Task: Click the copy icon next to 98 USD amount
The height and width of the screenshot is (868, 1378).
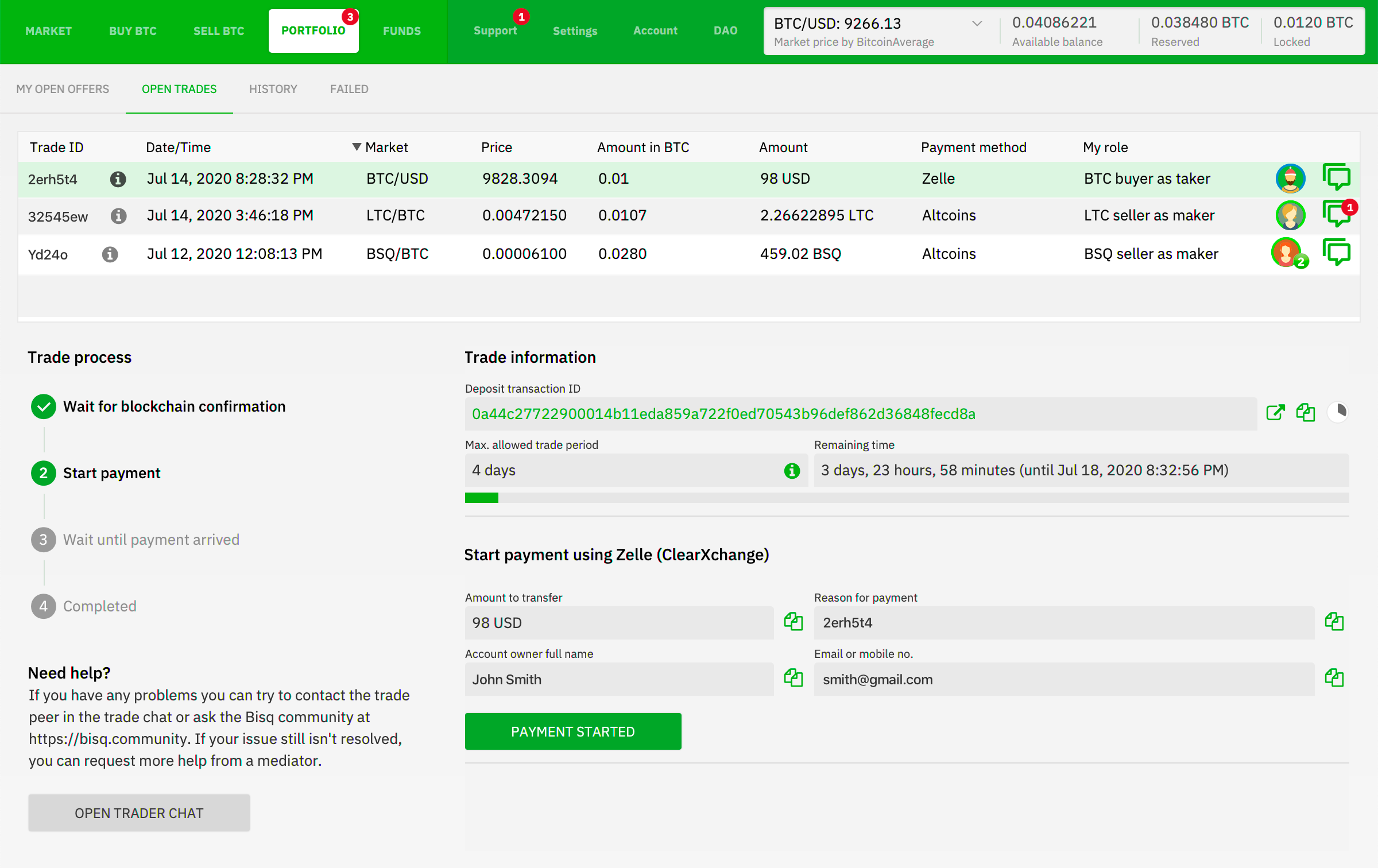Action: click(793, 621)
